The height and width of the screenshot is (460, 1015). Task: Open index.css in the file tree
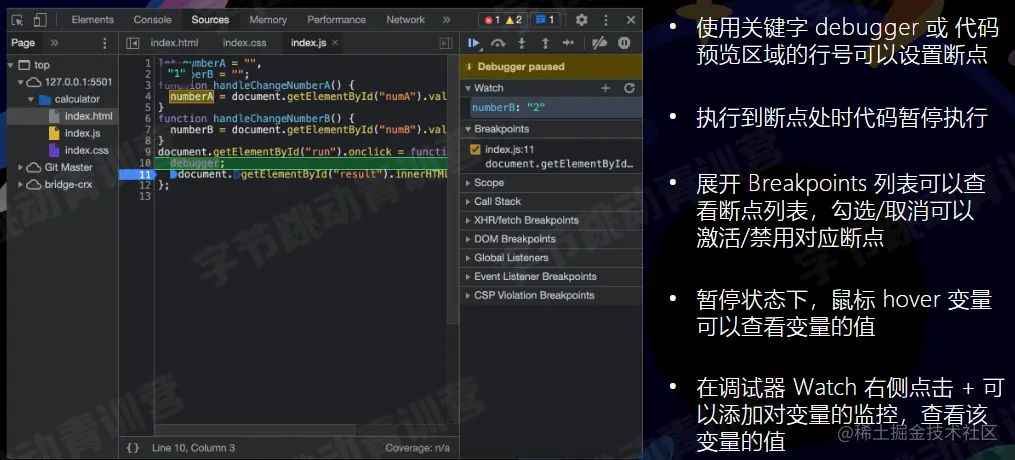[86, 150]
